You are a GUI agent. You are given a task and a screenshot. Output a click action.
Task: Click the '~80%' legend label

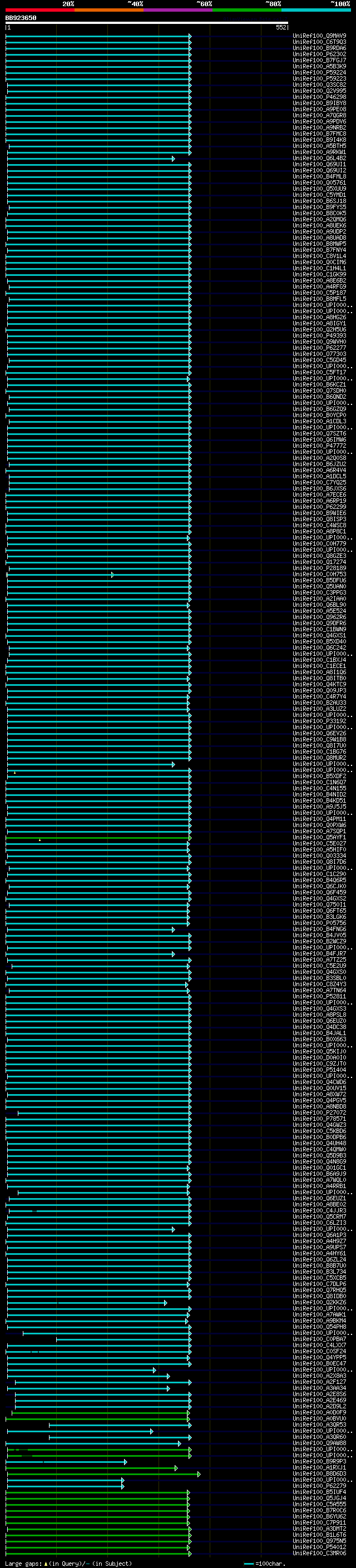click(273, 4)
